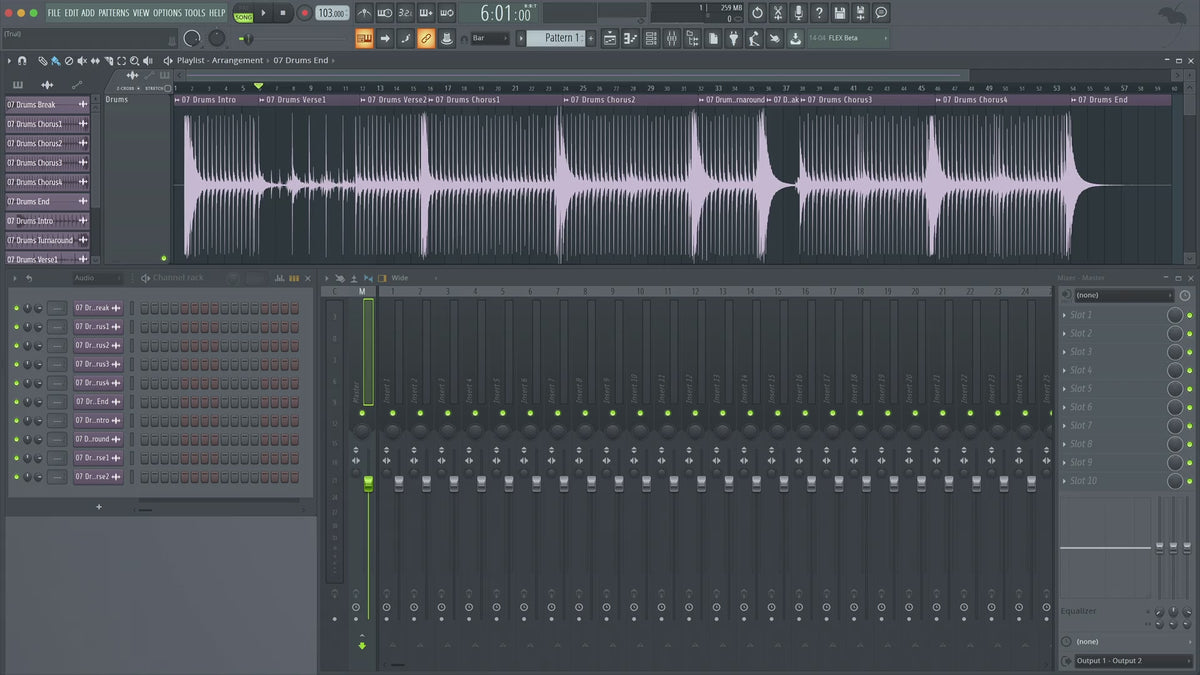Click the question mark help icon
The image size is (1200, 675).
click(x=819, y=13)
